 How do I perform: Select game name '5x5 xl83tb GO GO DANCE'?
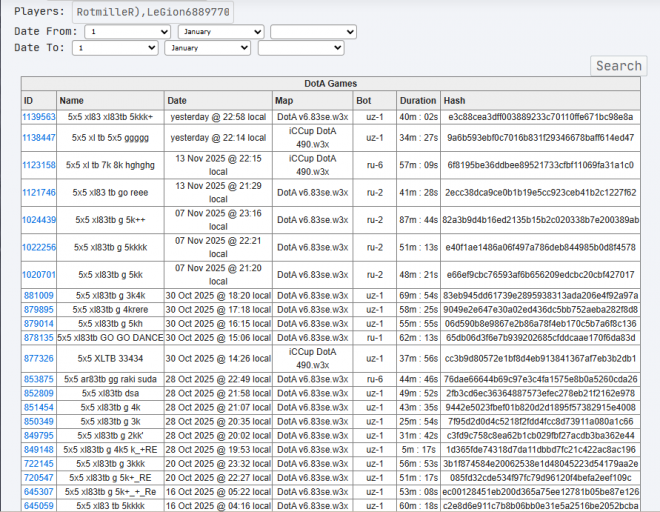click(x=110, y=338)
